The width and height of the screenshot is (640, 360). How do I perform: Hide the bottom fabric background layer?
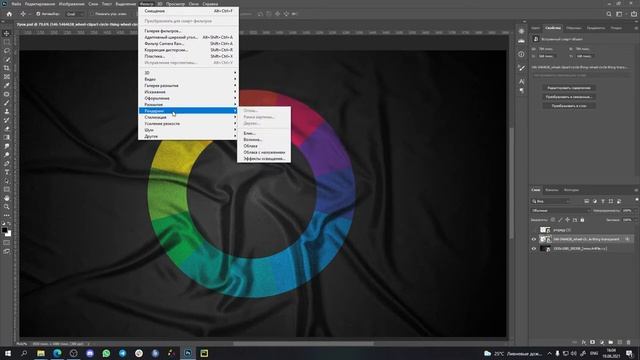(x=533, y=249)
